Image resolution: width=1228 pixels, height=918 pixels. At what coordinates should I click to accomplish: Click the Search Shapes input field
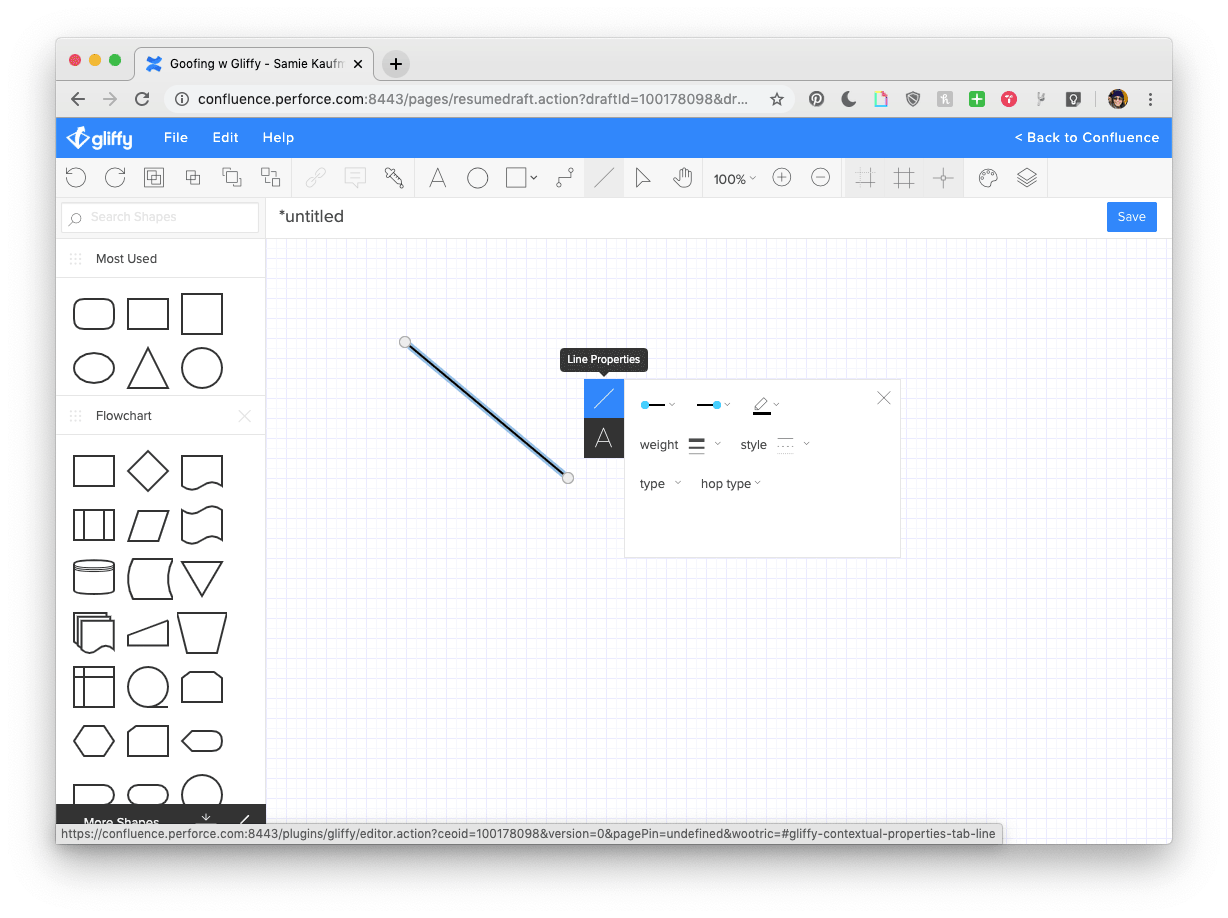click(x=160, y=217)
